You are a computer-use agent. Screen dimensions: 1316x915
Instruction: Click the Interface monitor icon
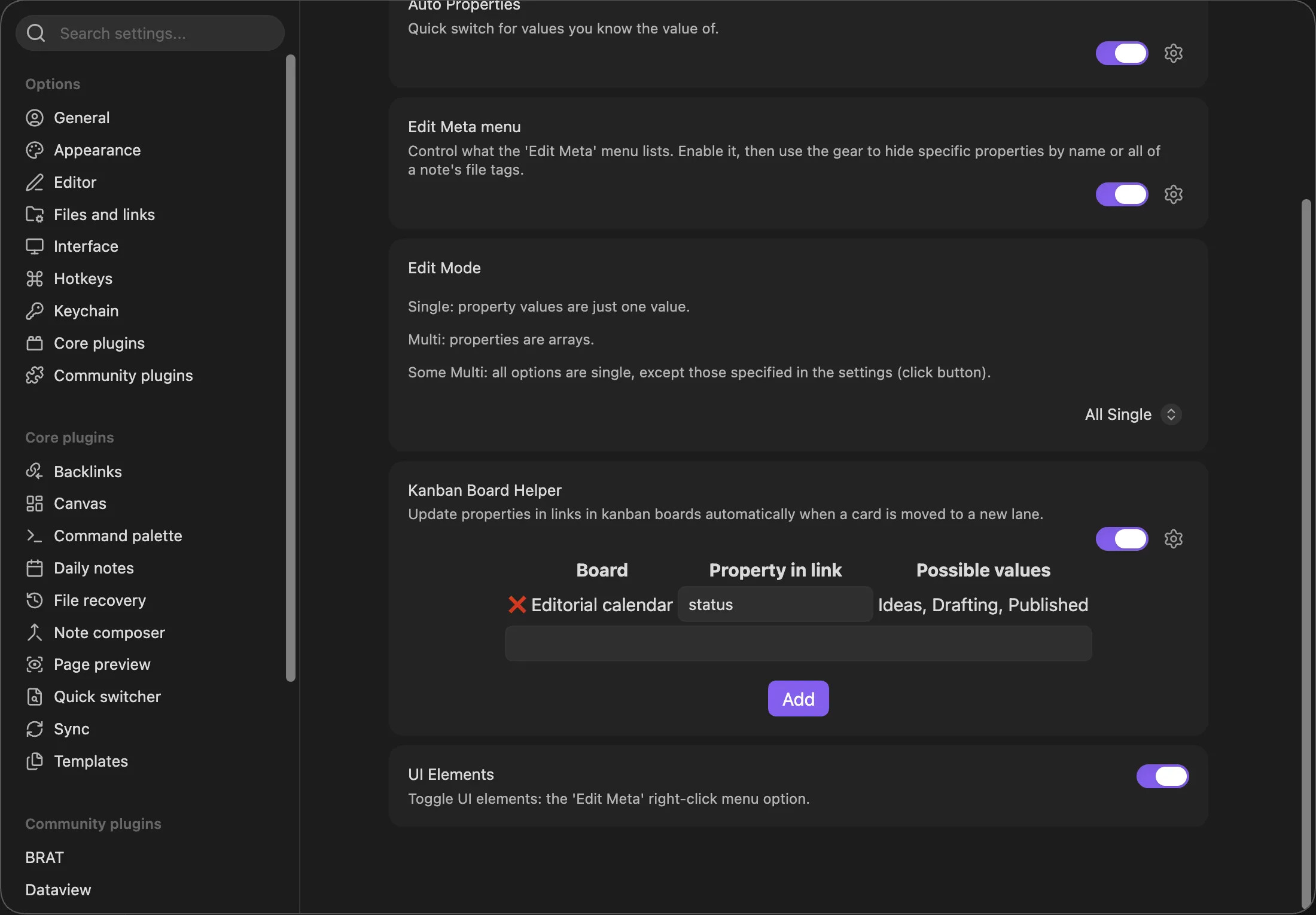(35, 246)
